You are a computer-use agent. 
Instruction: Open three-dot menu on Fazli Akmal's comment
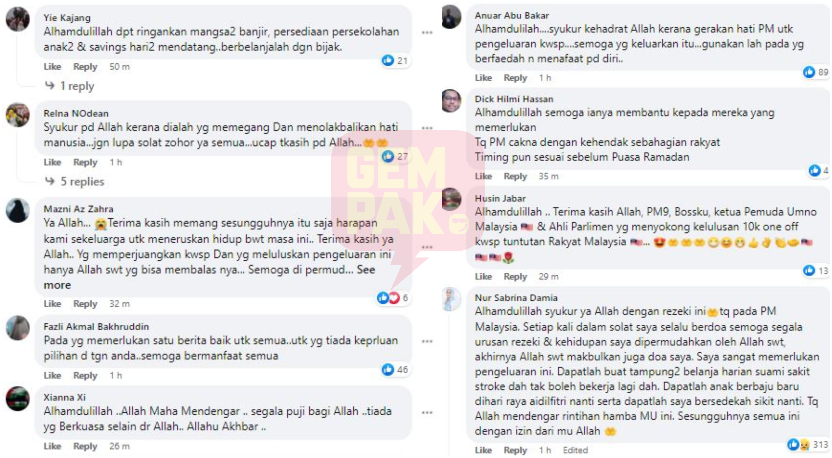click(427, 341)
